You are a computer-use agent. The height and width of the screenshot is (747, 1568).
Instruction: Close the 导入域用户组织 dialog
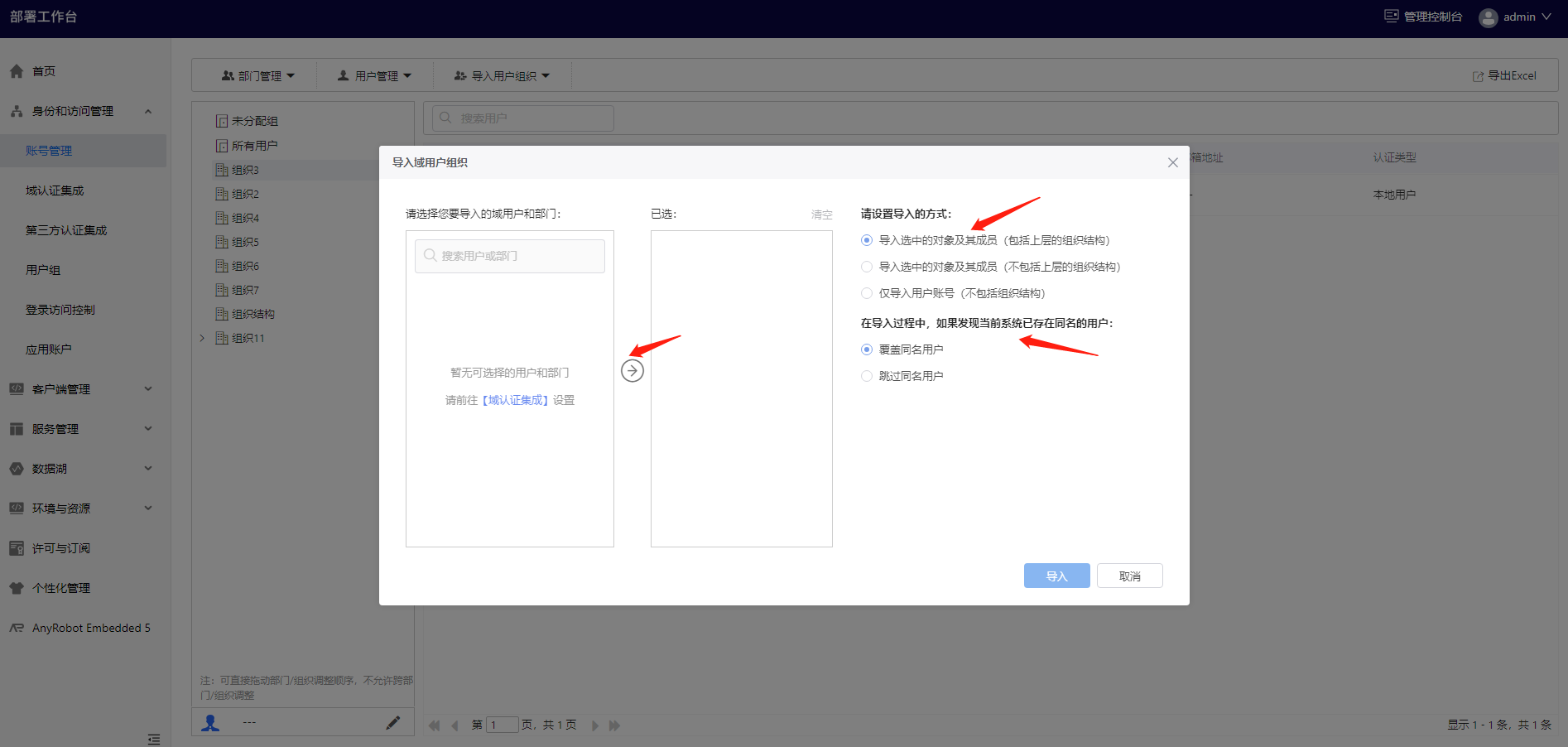click(x=1172, y=162)
